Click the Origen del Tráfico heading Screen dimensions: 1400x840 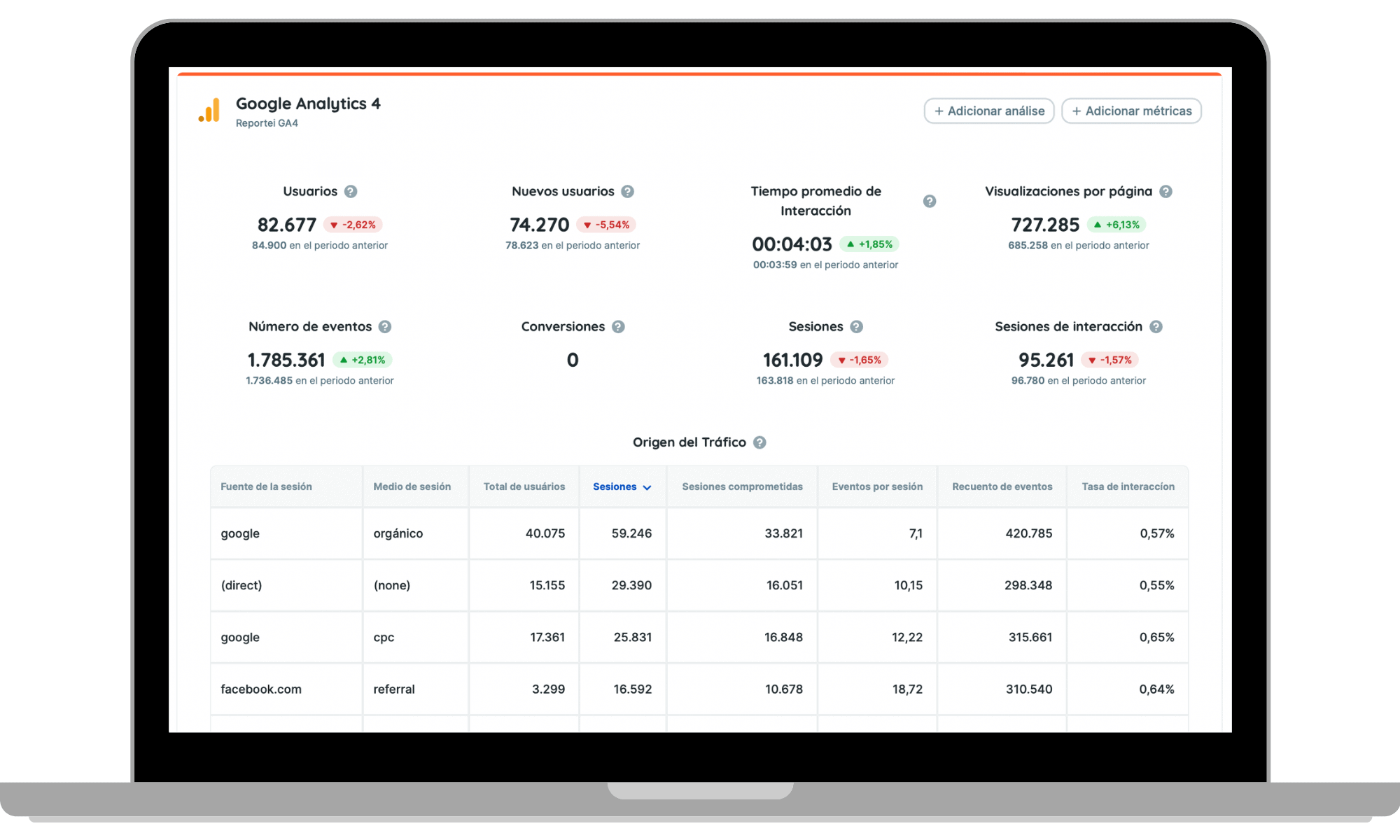pos(689,442)
